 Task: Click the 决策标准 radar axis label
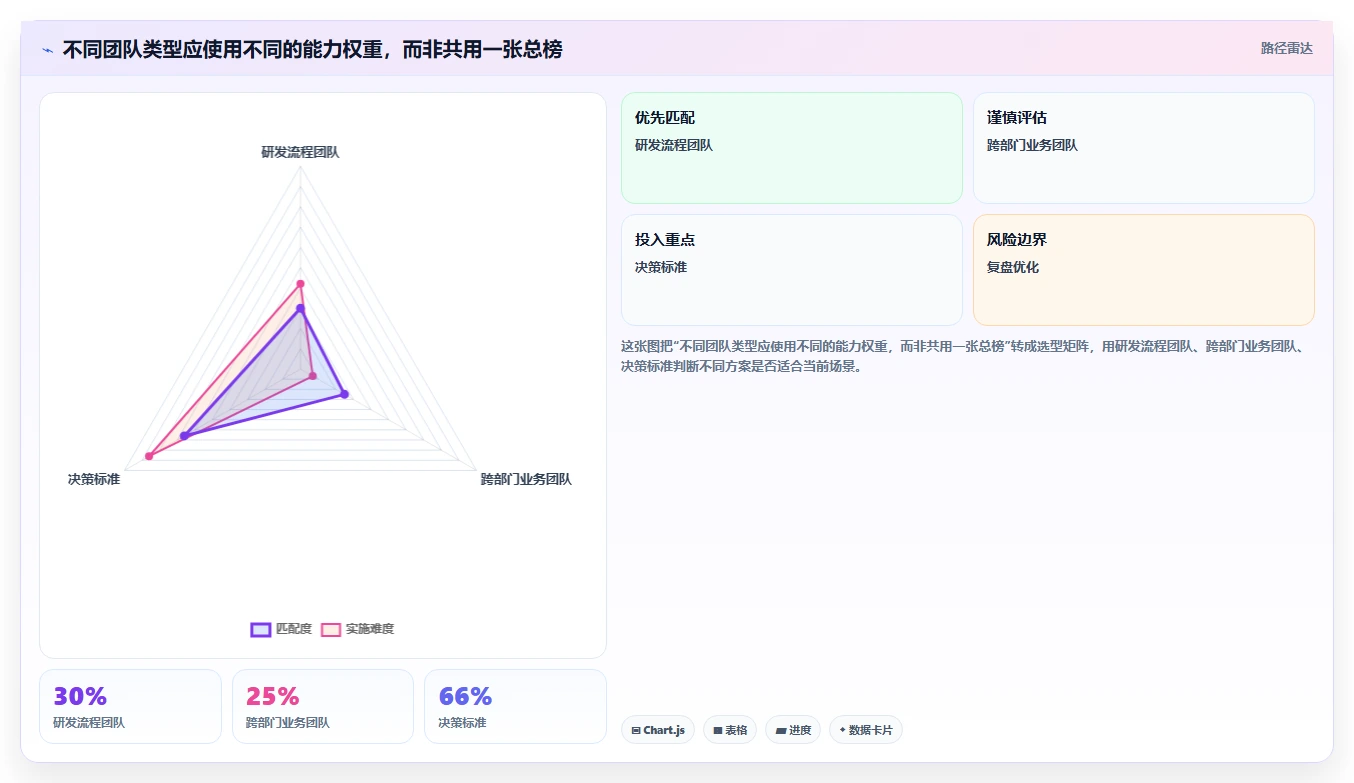click(x=94, y=479)
